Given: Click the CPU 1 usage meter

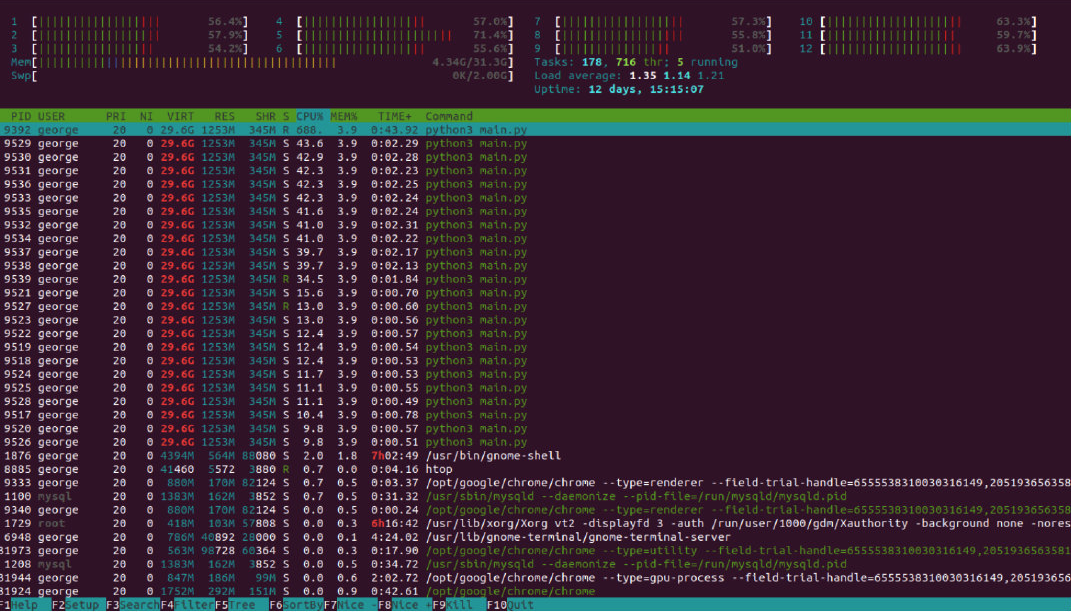Looking at the screenshot, I should pos(129,22).
